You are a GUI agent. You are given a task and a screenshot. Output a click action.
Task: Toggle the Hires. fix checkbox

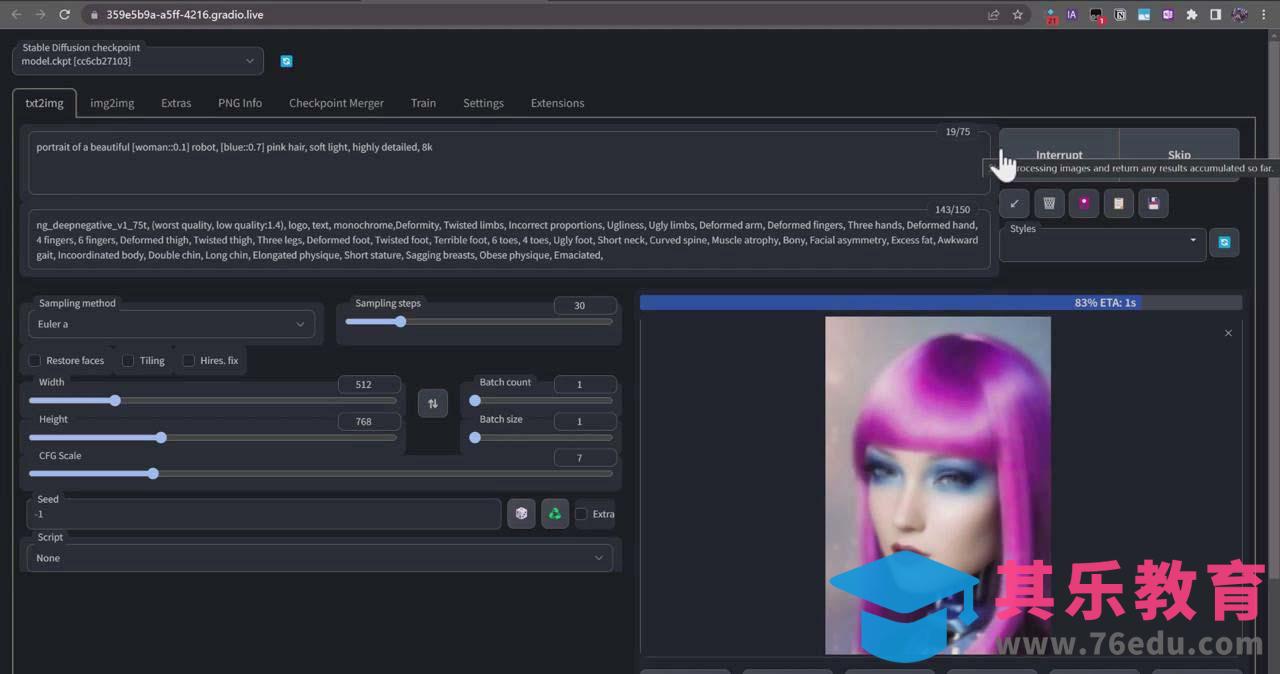[188, 361]
